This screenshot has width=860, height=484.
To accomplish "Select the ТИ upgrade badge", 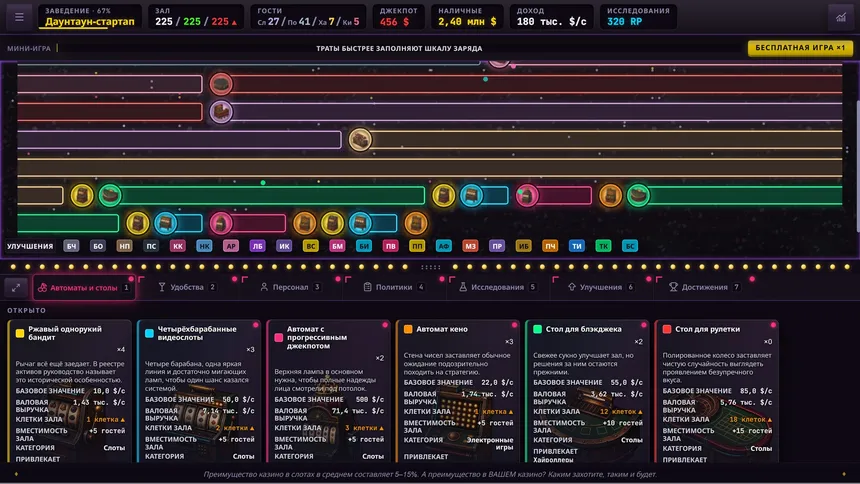I will click(576, 246).
